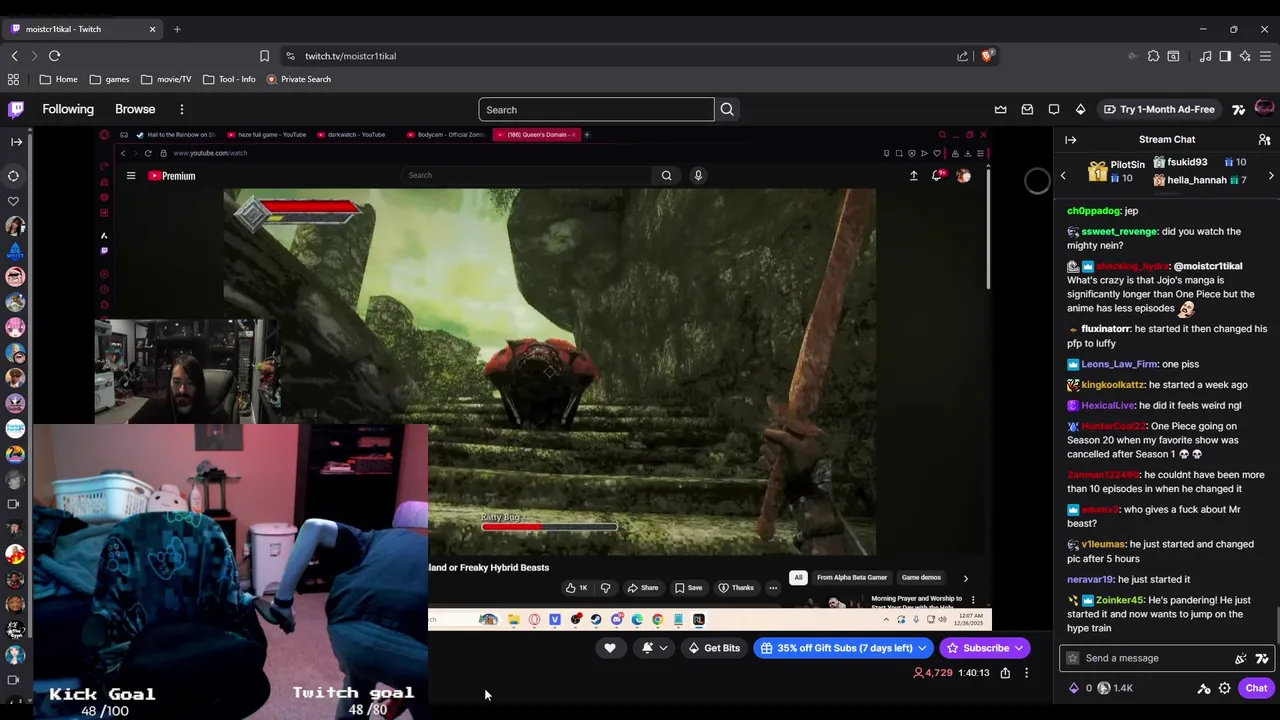Open the Bits balance in chat footer
This screenshot has height=720, width=1280.
tap(1082, 688)
